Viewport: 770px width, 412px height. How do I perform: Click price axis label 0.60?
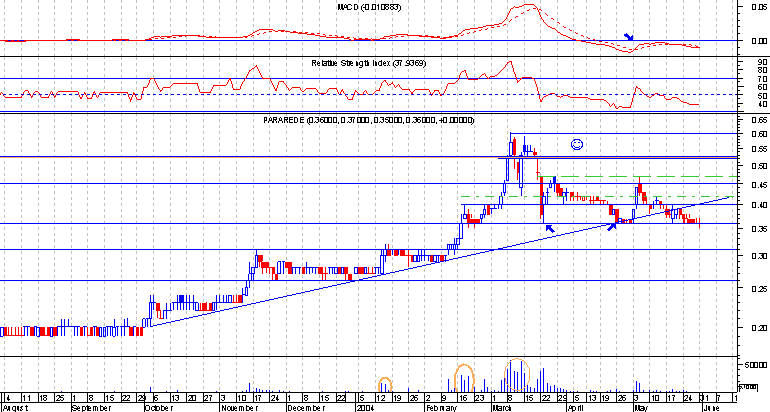click(759, 134)
